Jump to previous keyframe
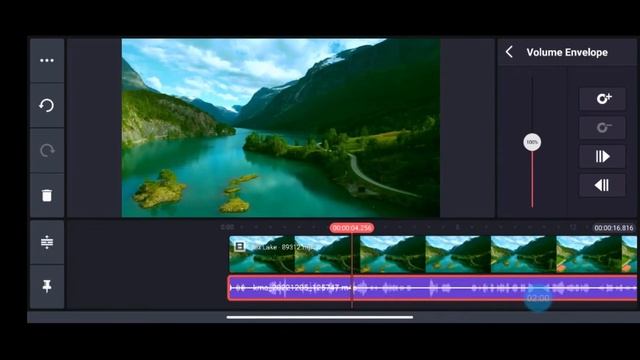This screenshot has height=360, width=640. pyautogui.click(x=602, y=185)
